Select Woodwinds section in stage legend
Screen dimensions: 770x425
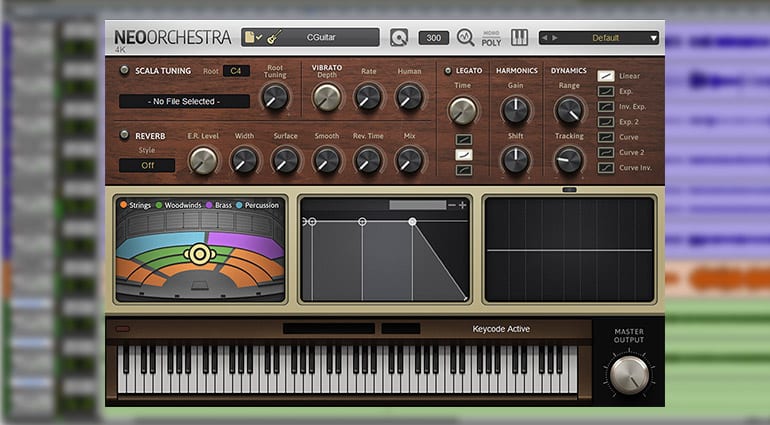point(179,205)
